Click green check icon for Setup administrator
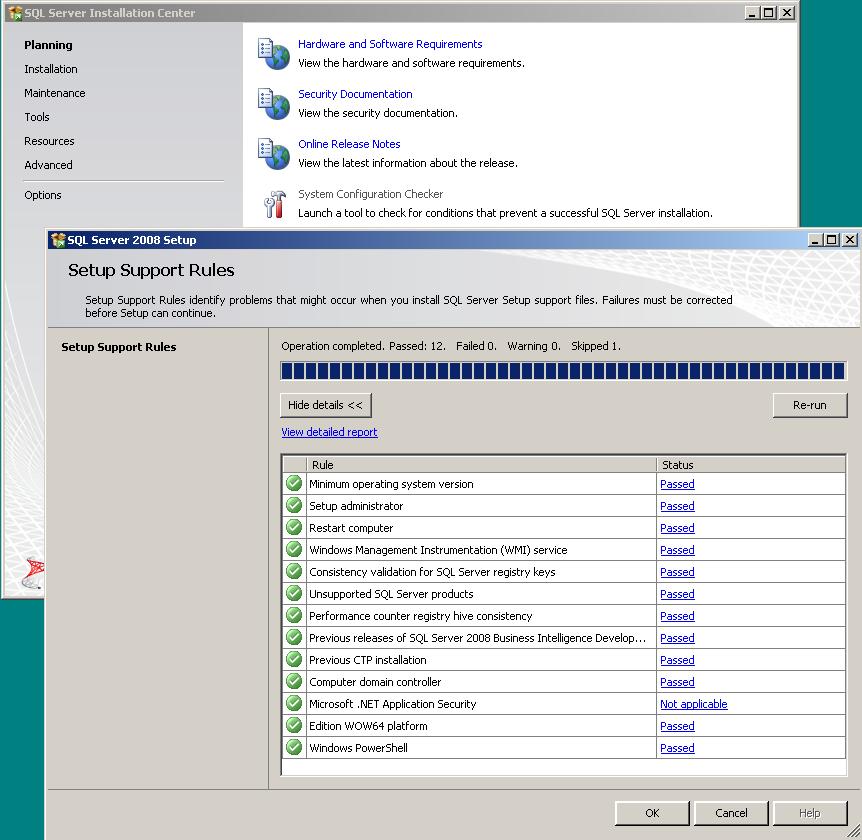Image resolution: width=862 pixels, height=840 pixels. (x=294, y=506)
